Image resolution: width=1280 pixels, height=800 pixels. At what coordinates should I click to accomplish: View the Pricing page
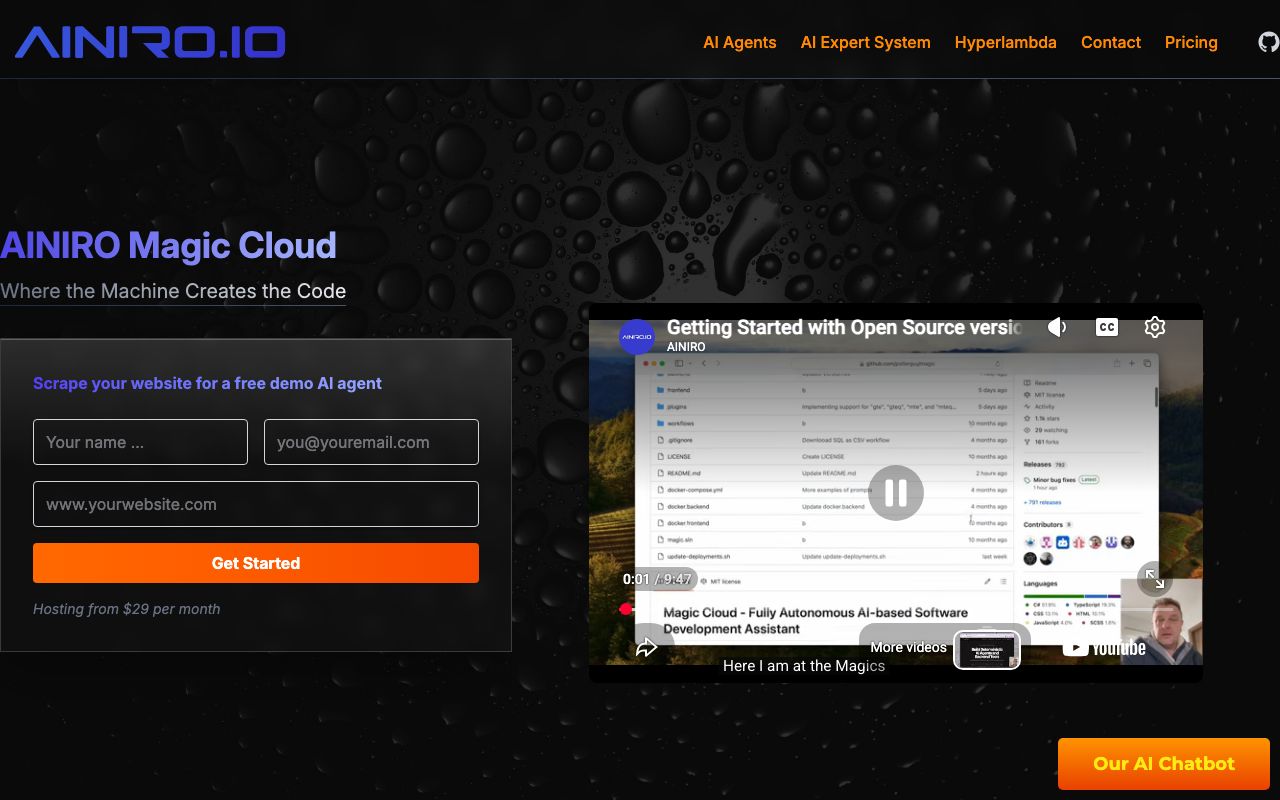[1191, 42]
